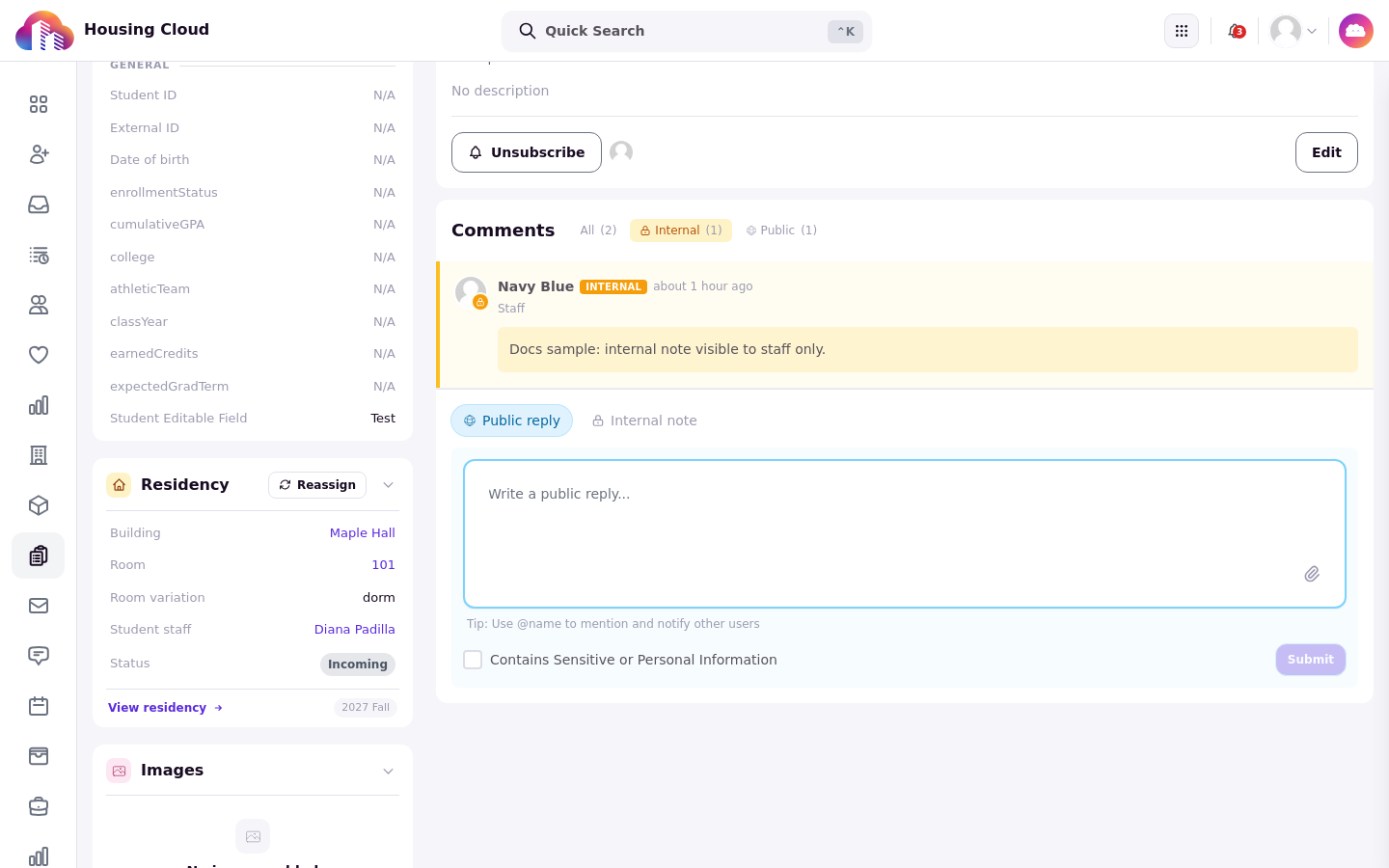The height and width of the screenshot is (868, 1389).
Task: Open the add user icon in sidebar
Action: click(x=39, y=154)
